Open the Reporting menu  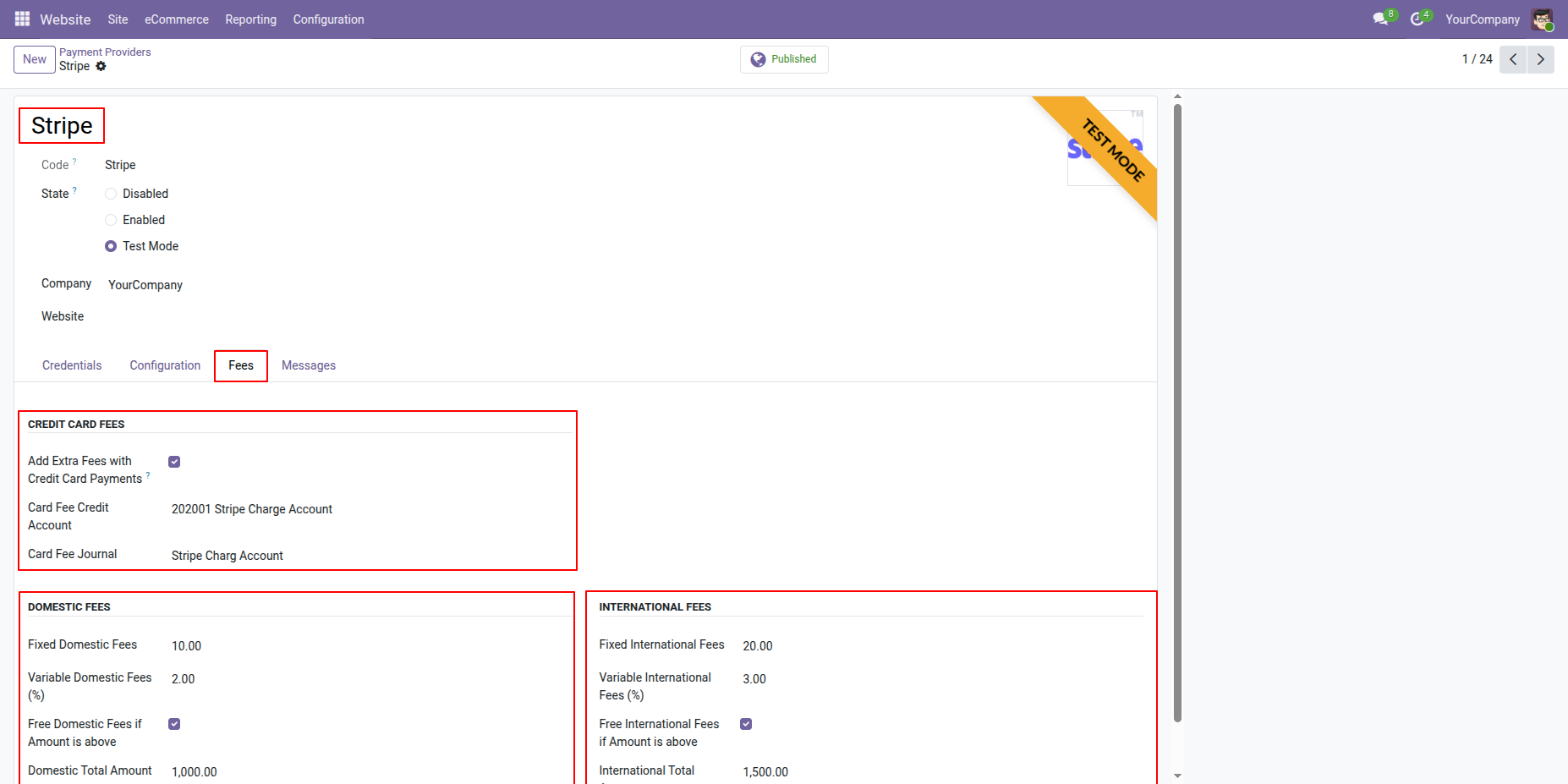[250, 19]
